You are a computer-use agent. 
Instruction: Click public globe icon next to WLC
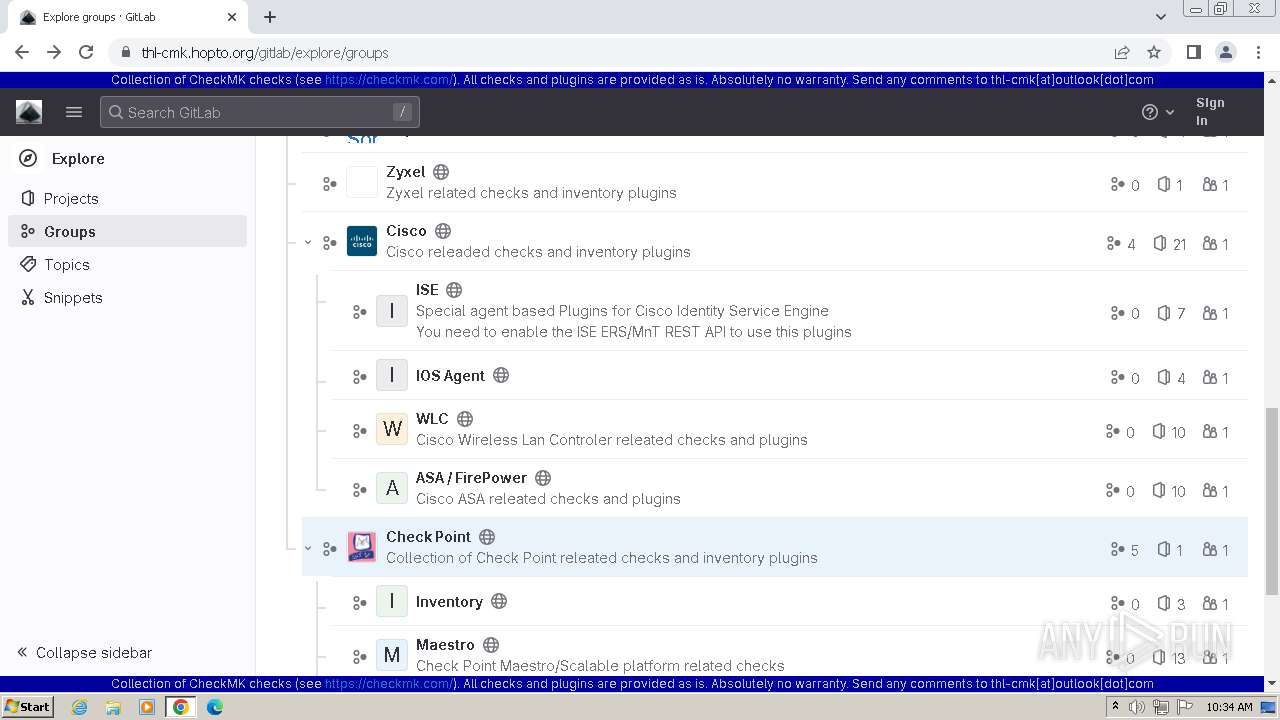coord(465,419)
